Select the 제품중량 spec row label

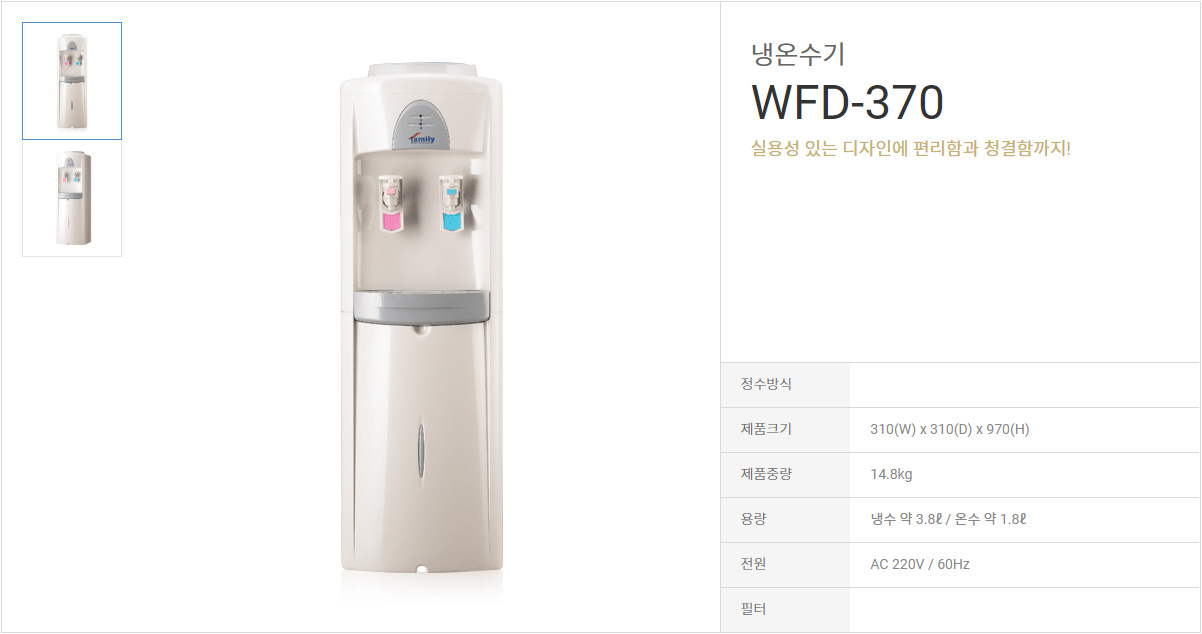pos(766,475)
